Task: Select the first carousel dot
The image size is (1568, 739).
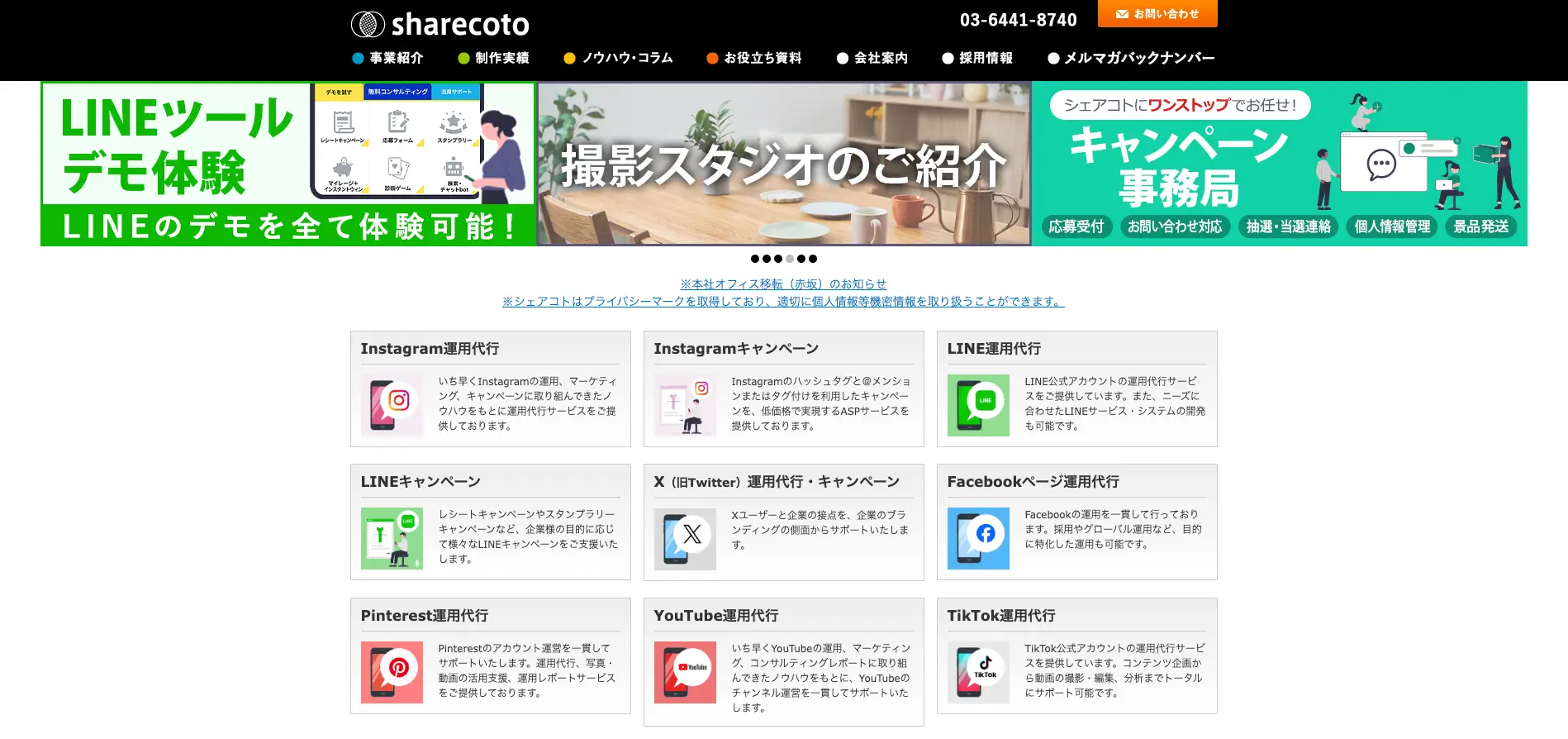Action: coord(755,259)
